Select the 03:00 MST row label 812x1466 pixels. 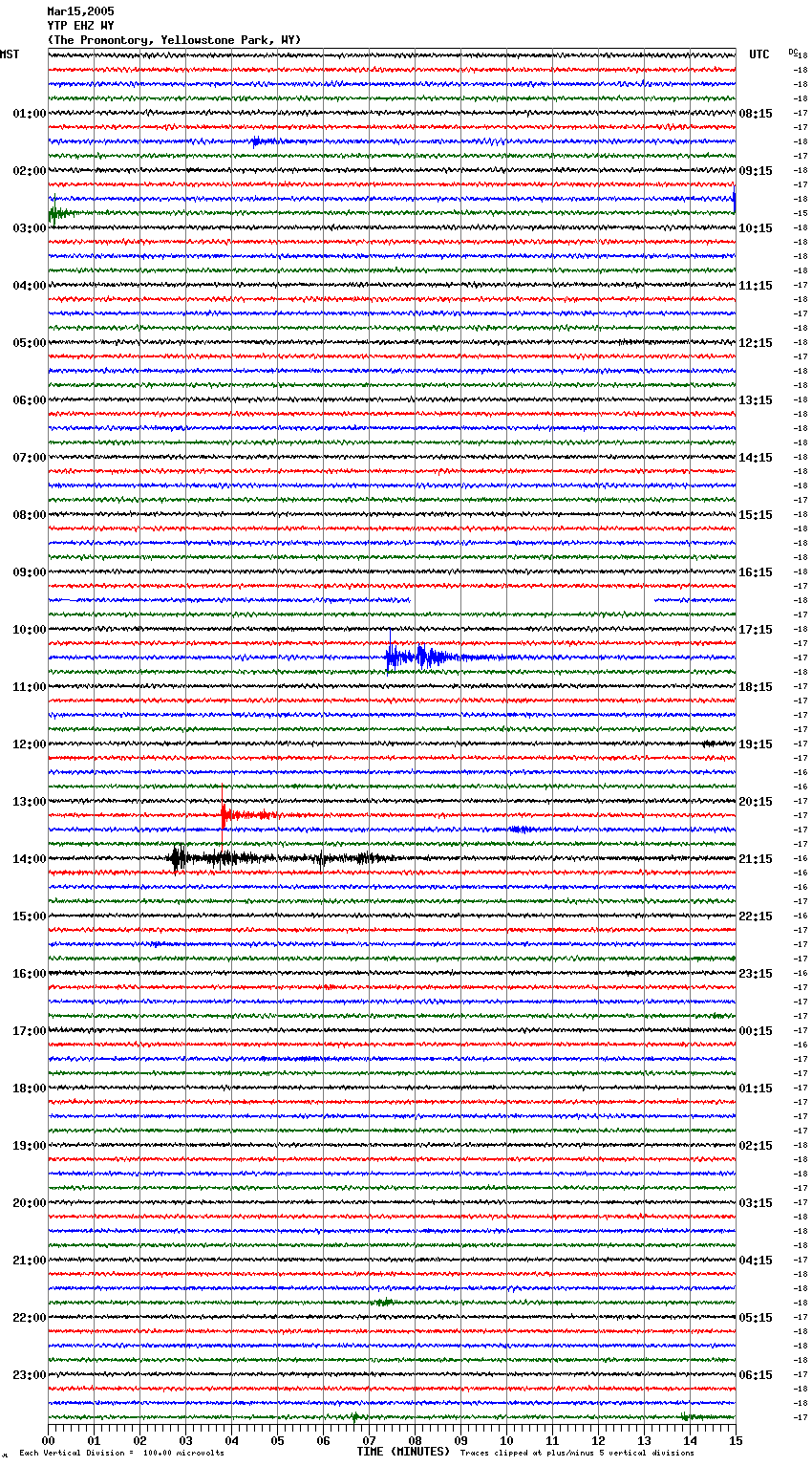[x=30, y=228]
